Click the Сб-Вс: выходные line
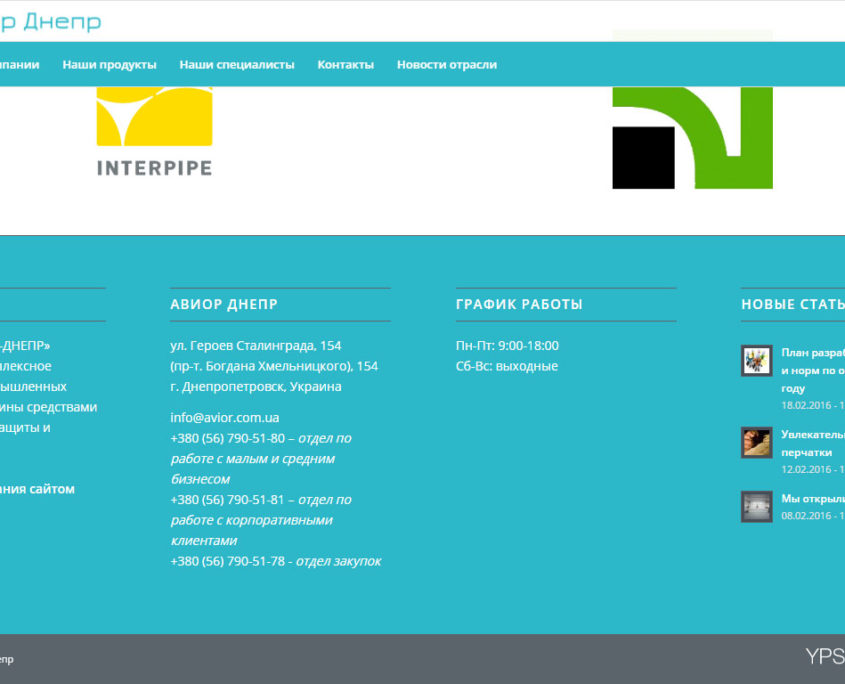 [x=507, y=366]
